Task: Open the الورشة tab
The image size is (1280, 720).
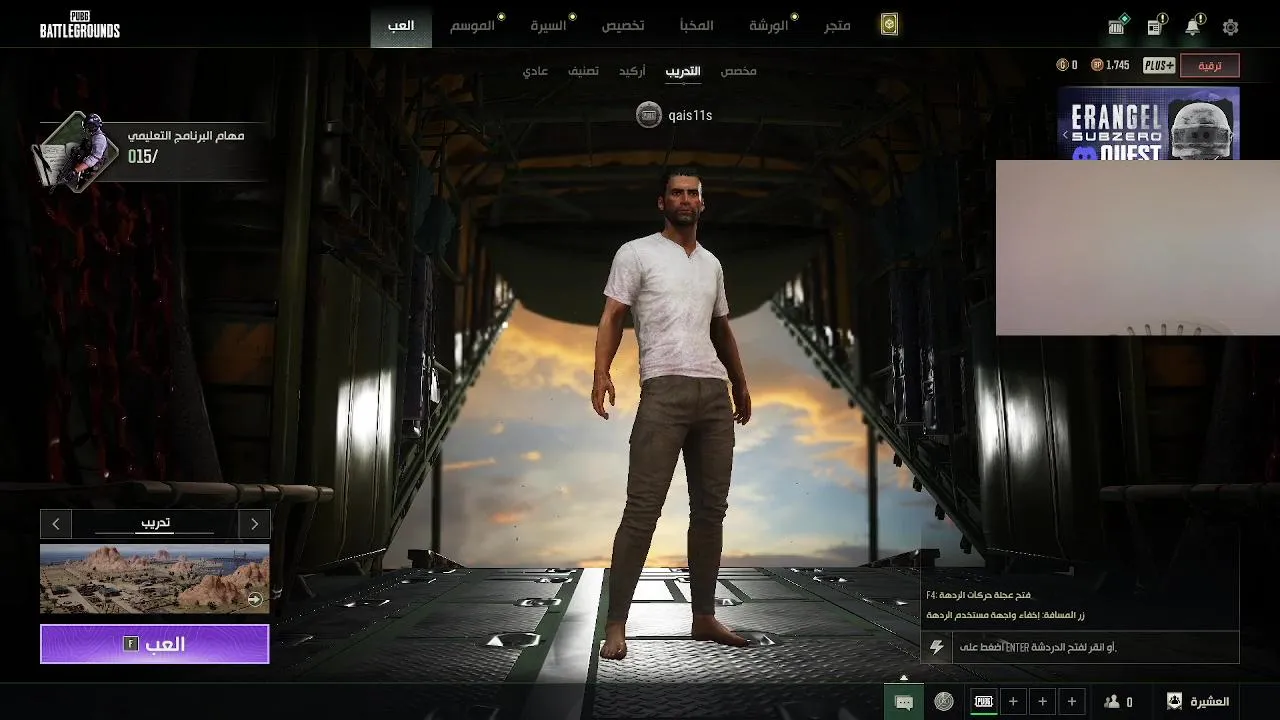Action: (769, 26)
